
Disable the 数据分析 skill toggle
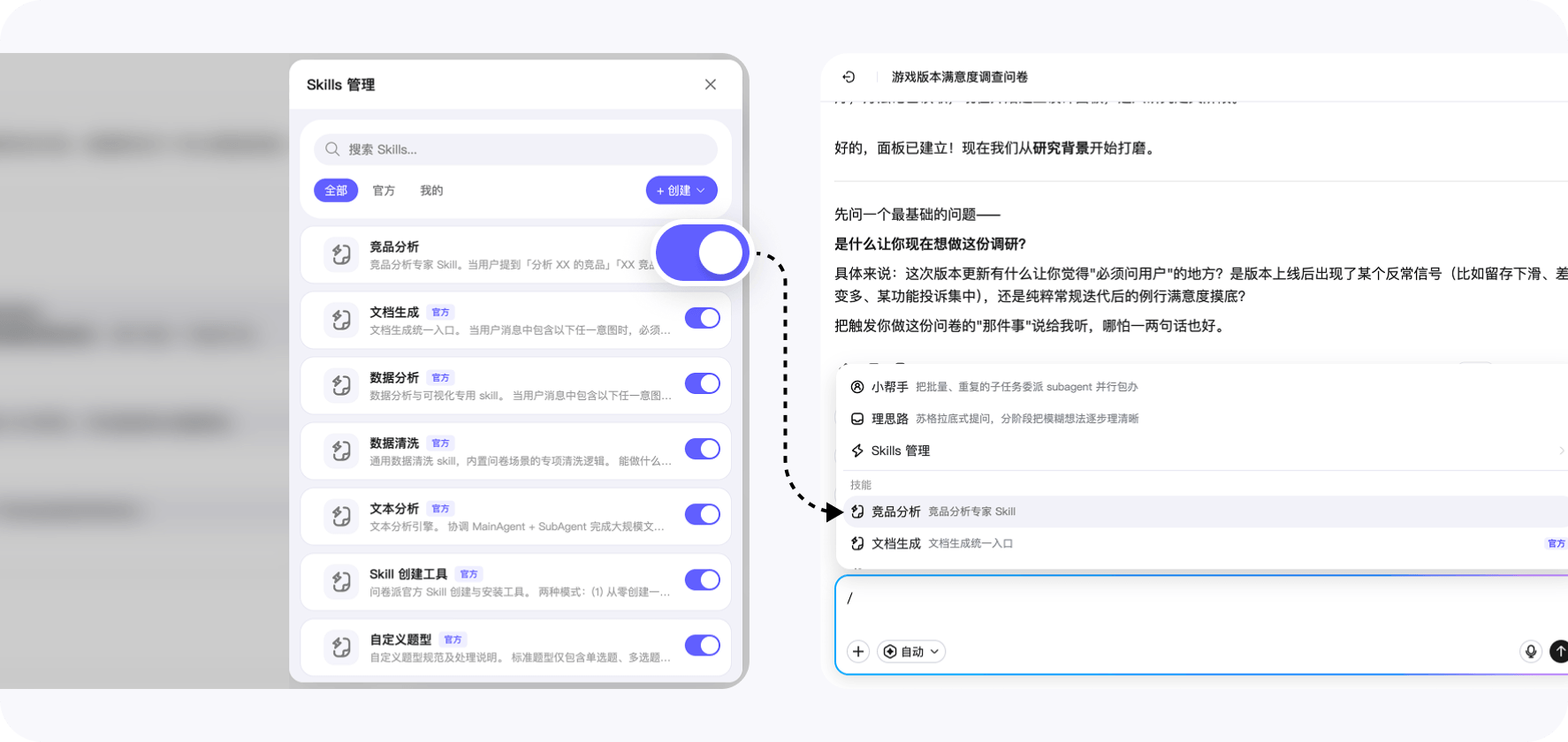point(703,383)
